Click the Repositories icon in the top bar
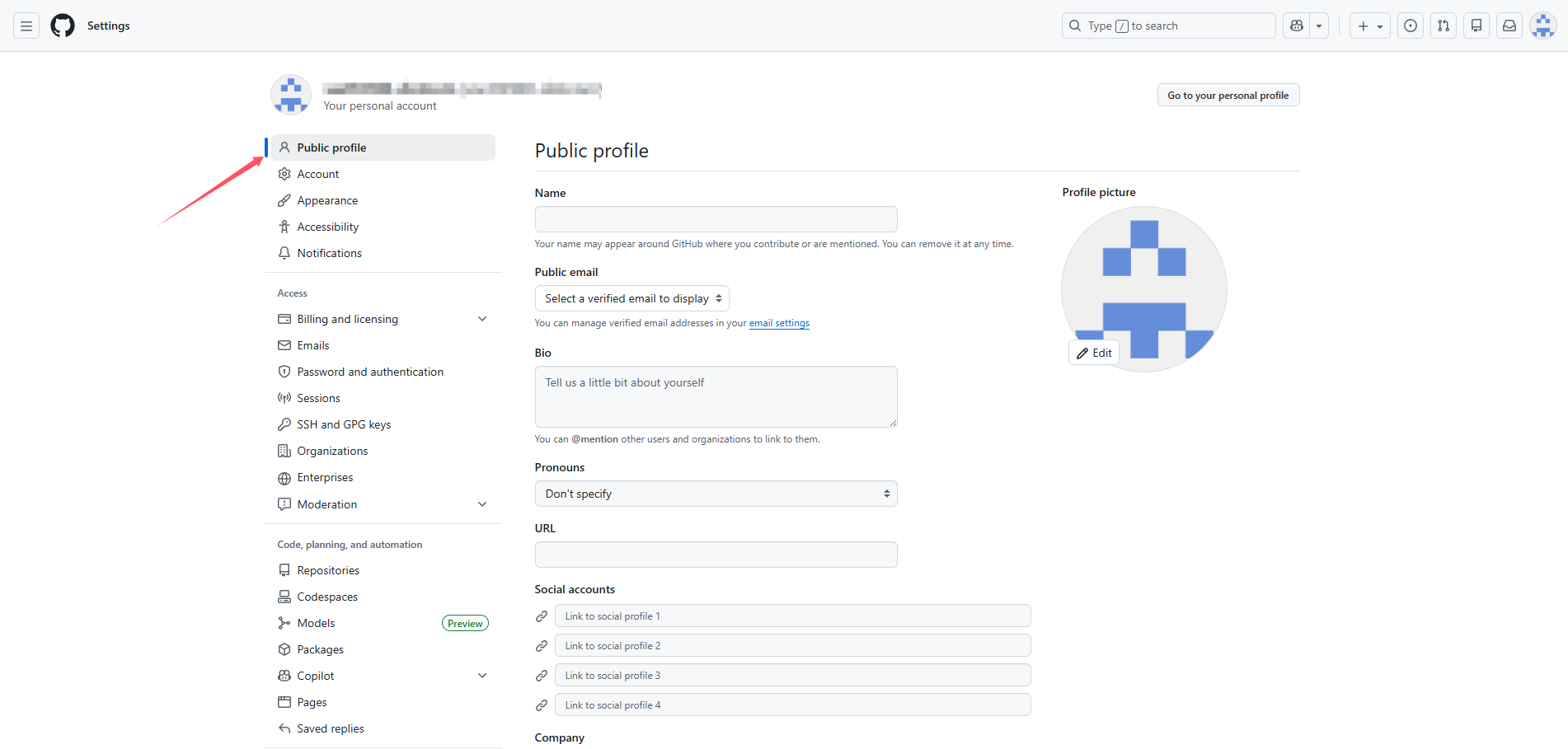1568x749 pixels. 1476,26
